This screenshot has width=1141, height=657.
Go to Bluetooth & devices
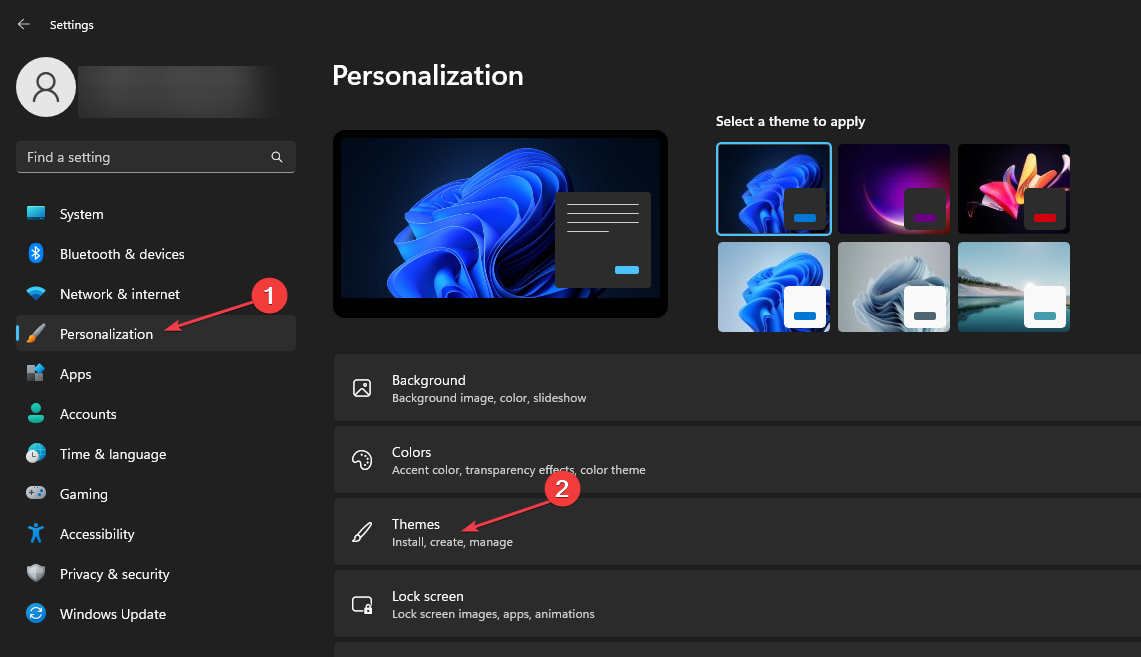coord(156,254)
